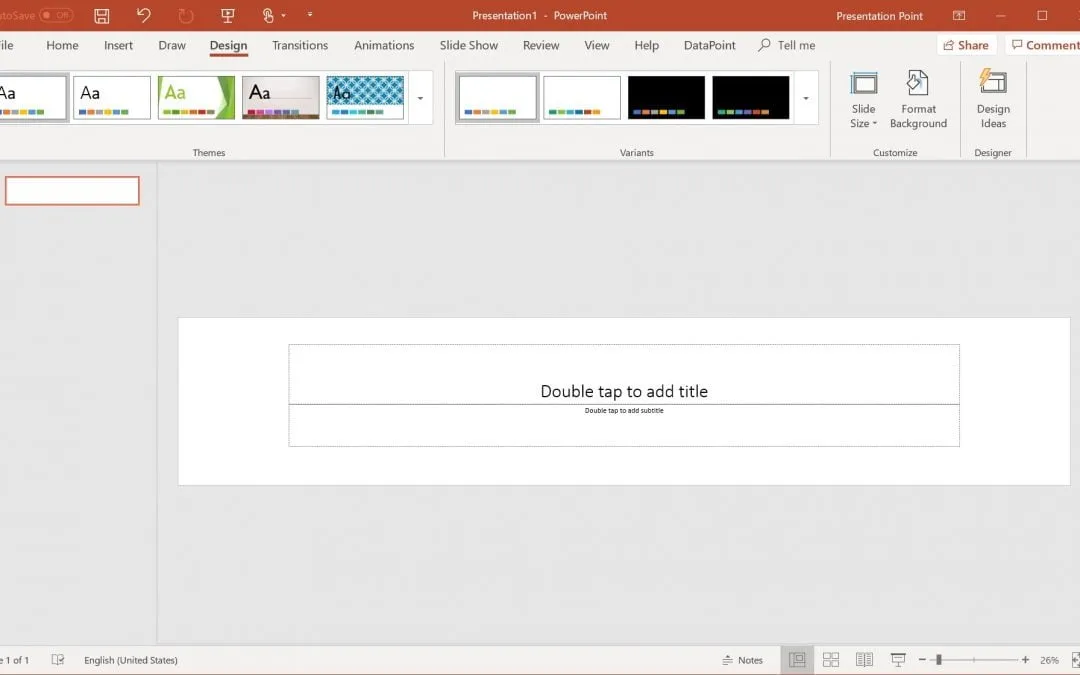The image size is (1080, 675).
Task: Start Slide Show from status bar
Action: point(898,660)
